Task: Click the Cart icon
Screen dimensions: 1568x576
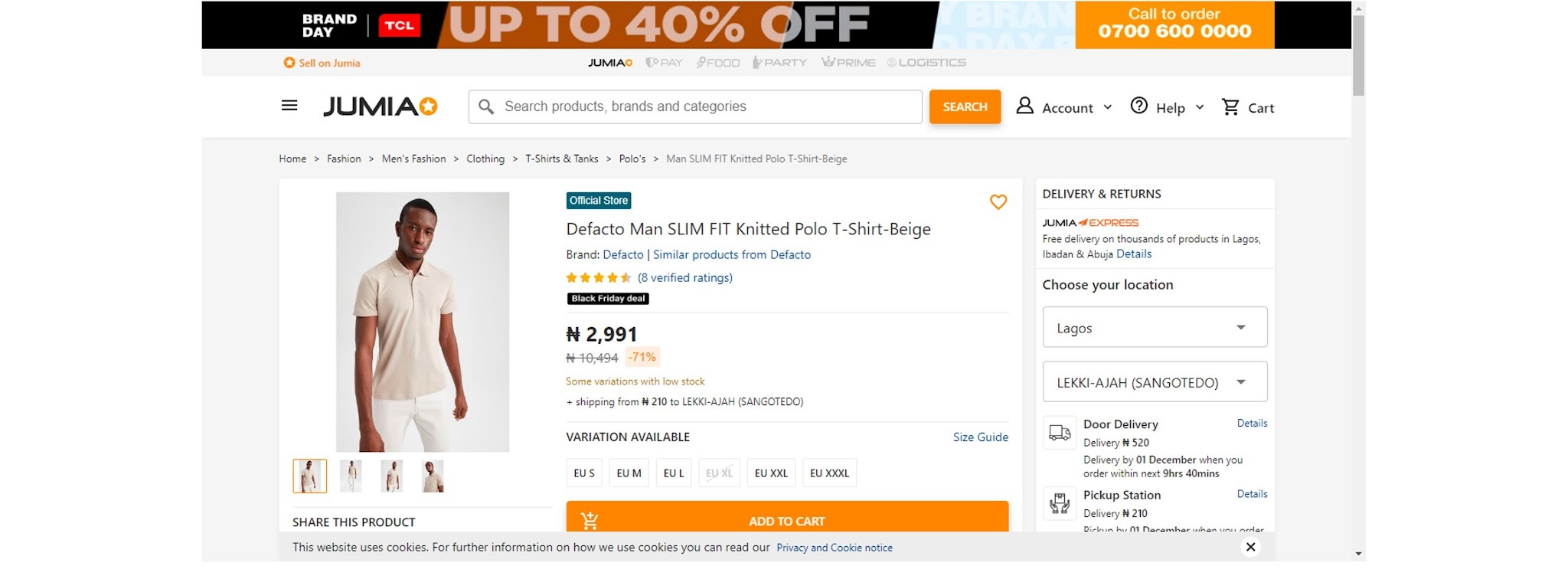Action: (1230, 107)
